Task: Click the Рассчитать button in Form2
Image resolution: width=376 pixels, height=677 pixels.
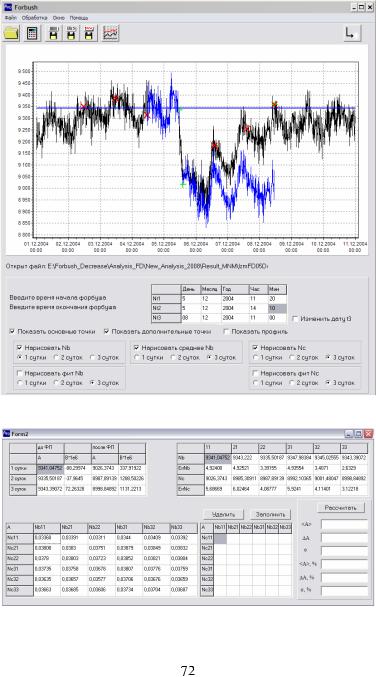Action: [x=341, y=508]
